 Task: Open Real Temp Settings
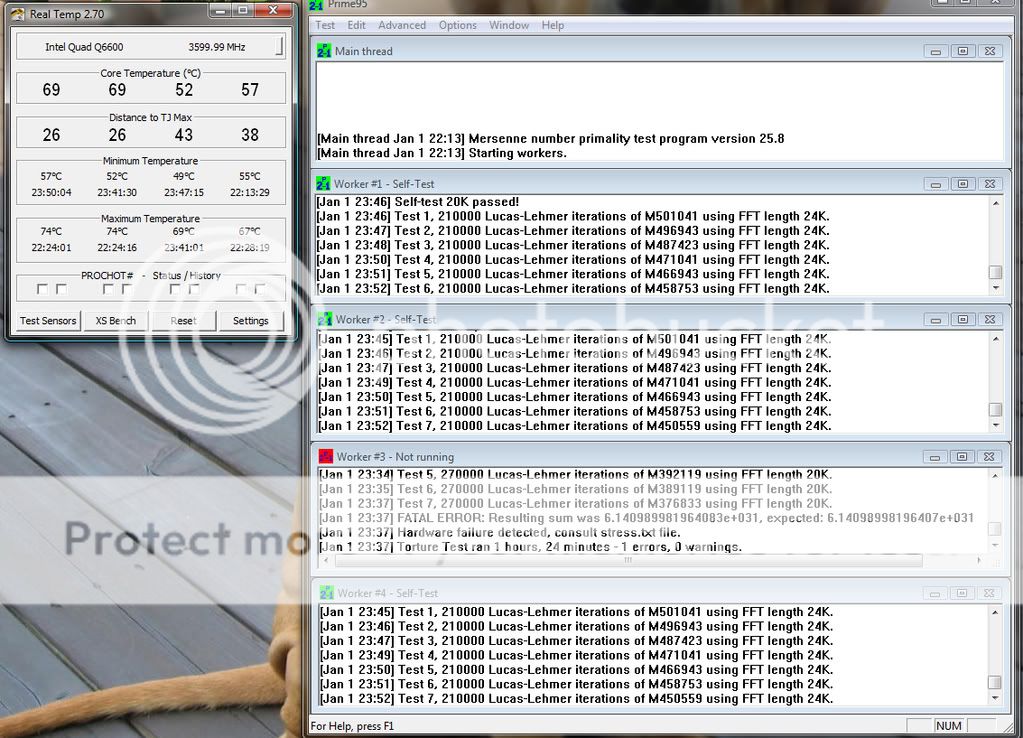251,320
